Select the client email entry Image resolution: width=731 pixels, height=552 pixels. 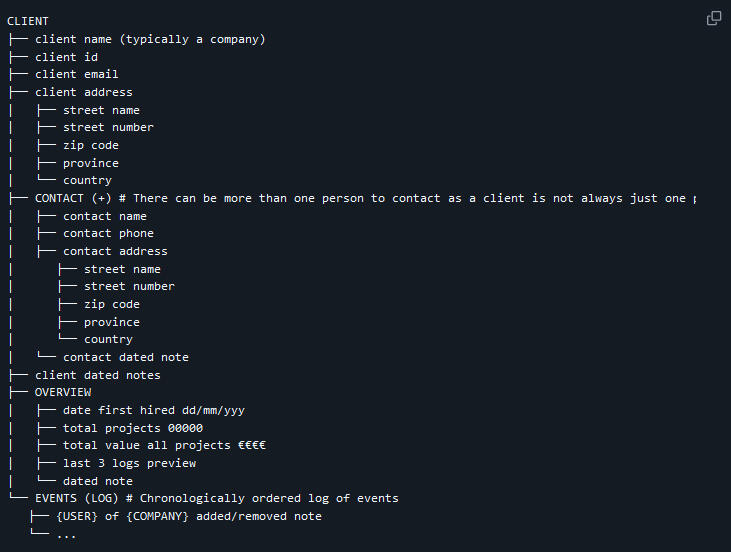tap(76, 75)
